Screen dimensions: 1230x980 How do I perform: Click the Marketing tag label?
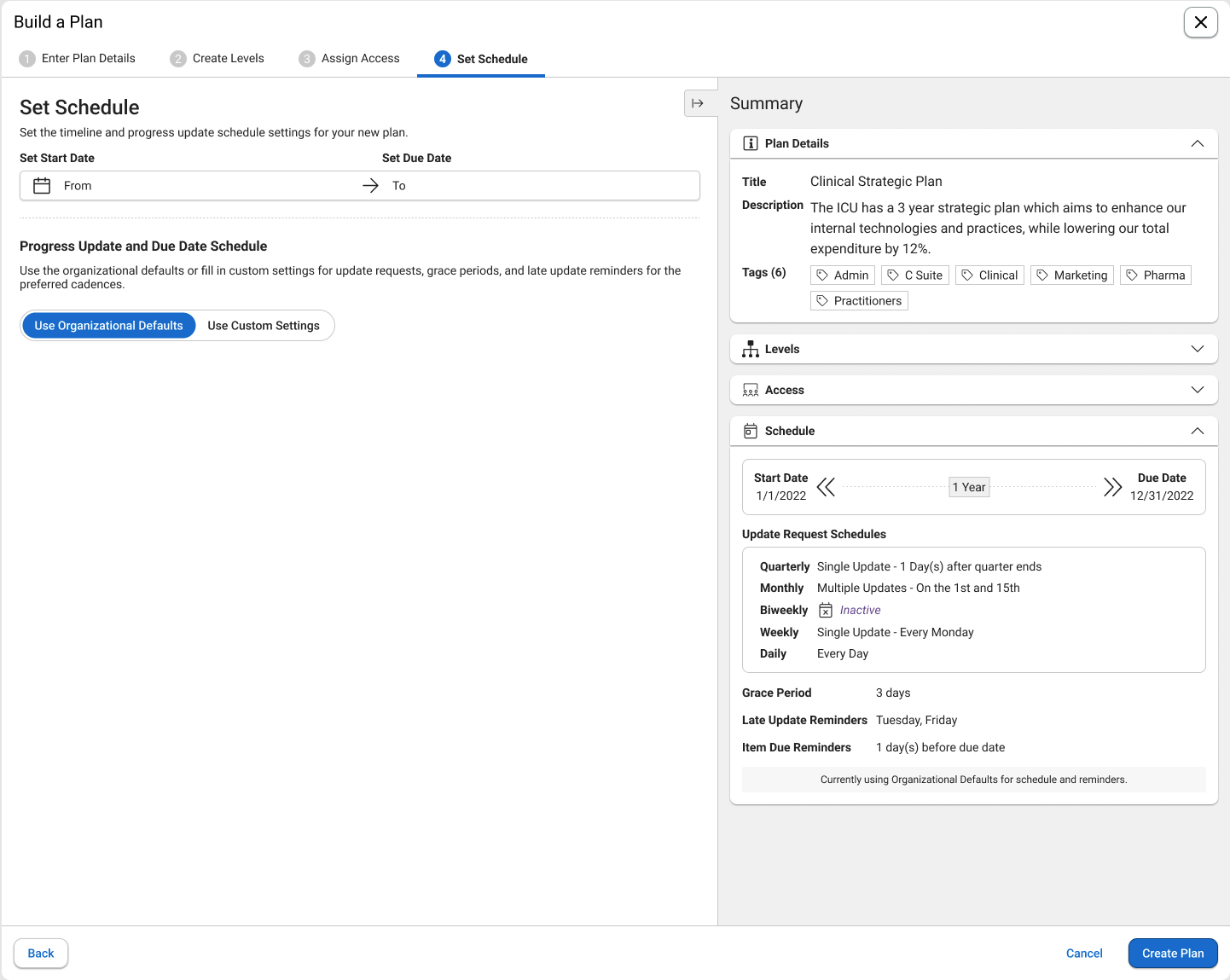click(1081, 275)
